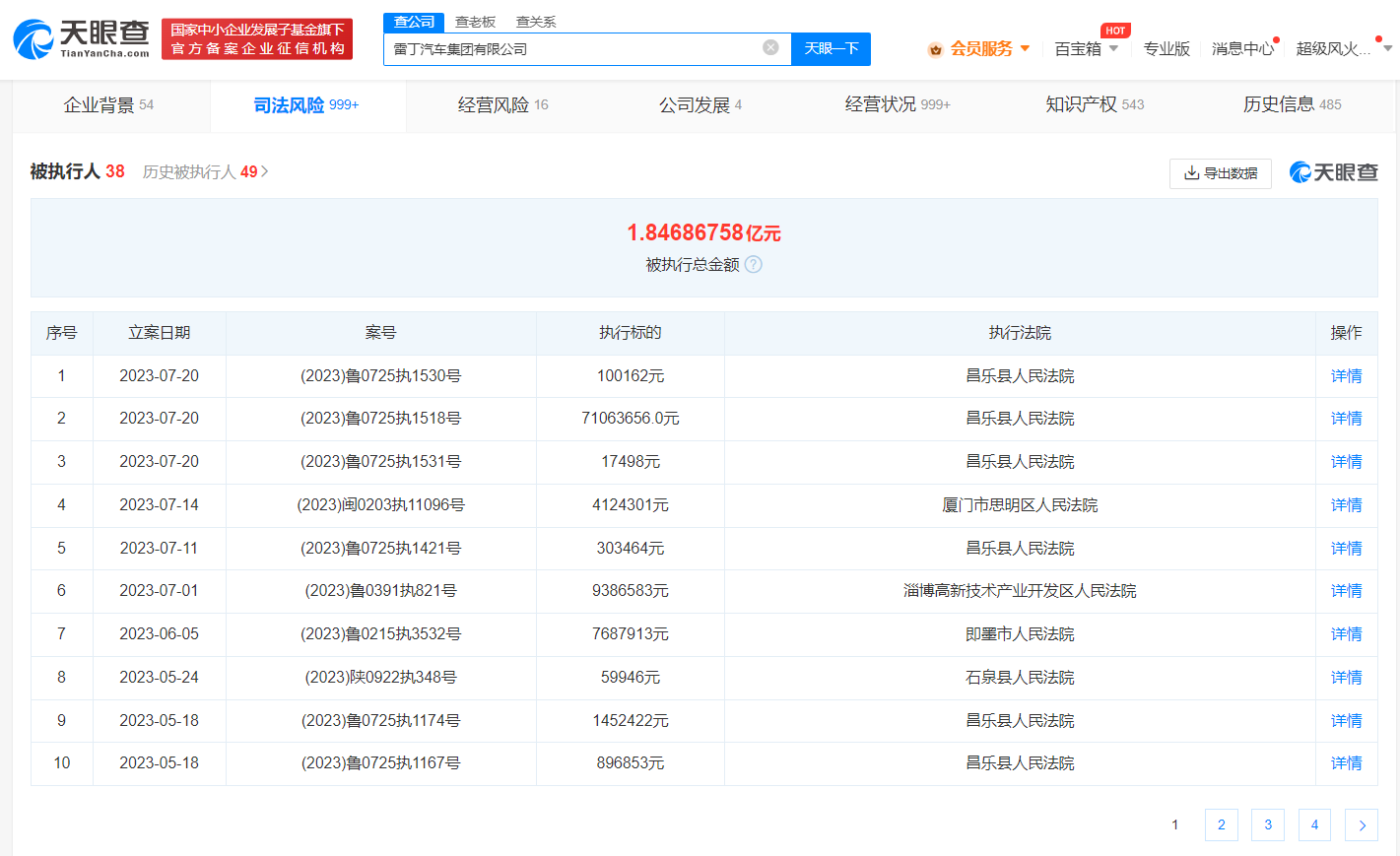Click the 案号 column header
Screen dimensions: 1400x856
click(380, 333)
